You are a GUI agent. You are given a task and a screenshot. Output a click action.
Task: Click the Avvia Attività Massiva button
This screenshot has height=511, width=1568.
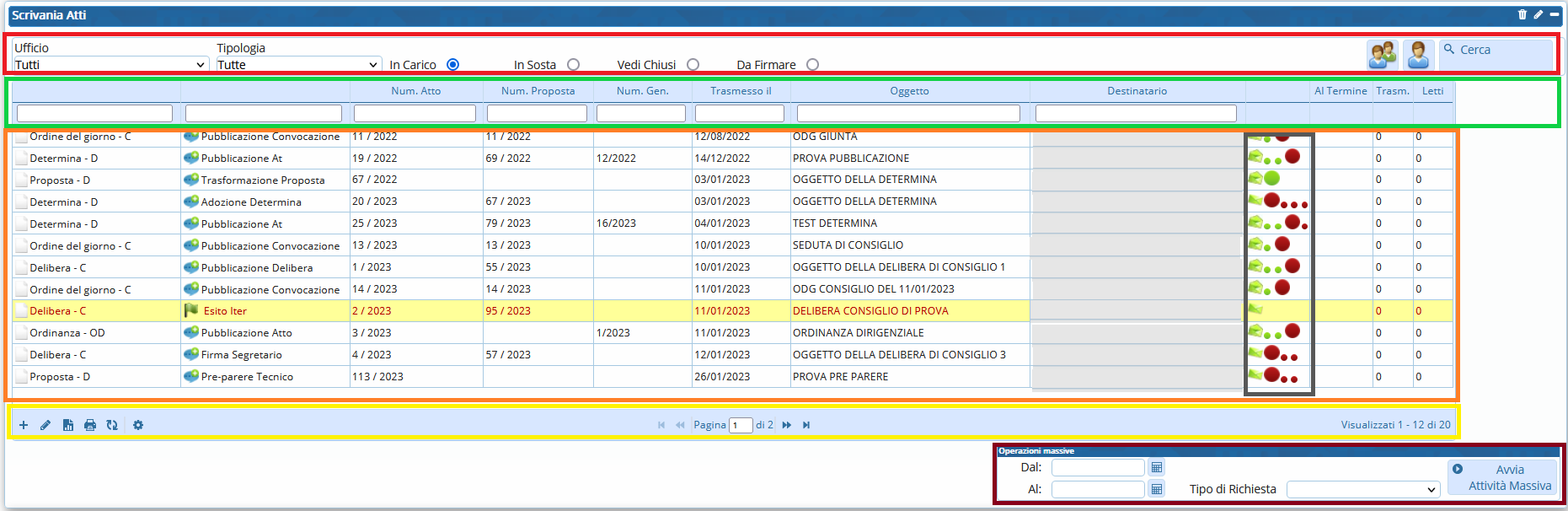[1503, 477]
